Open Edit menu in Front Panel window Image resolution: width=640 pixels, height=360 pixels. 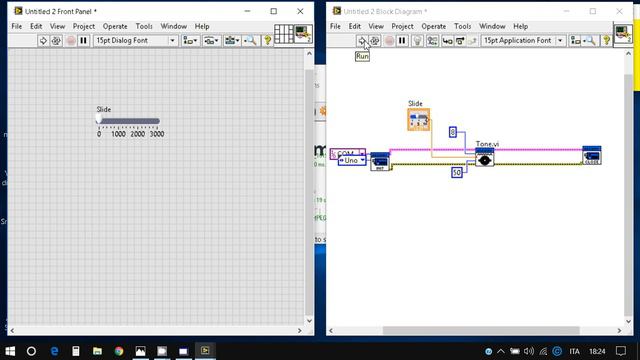tap(36, 26)
